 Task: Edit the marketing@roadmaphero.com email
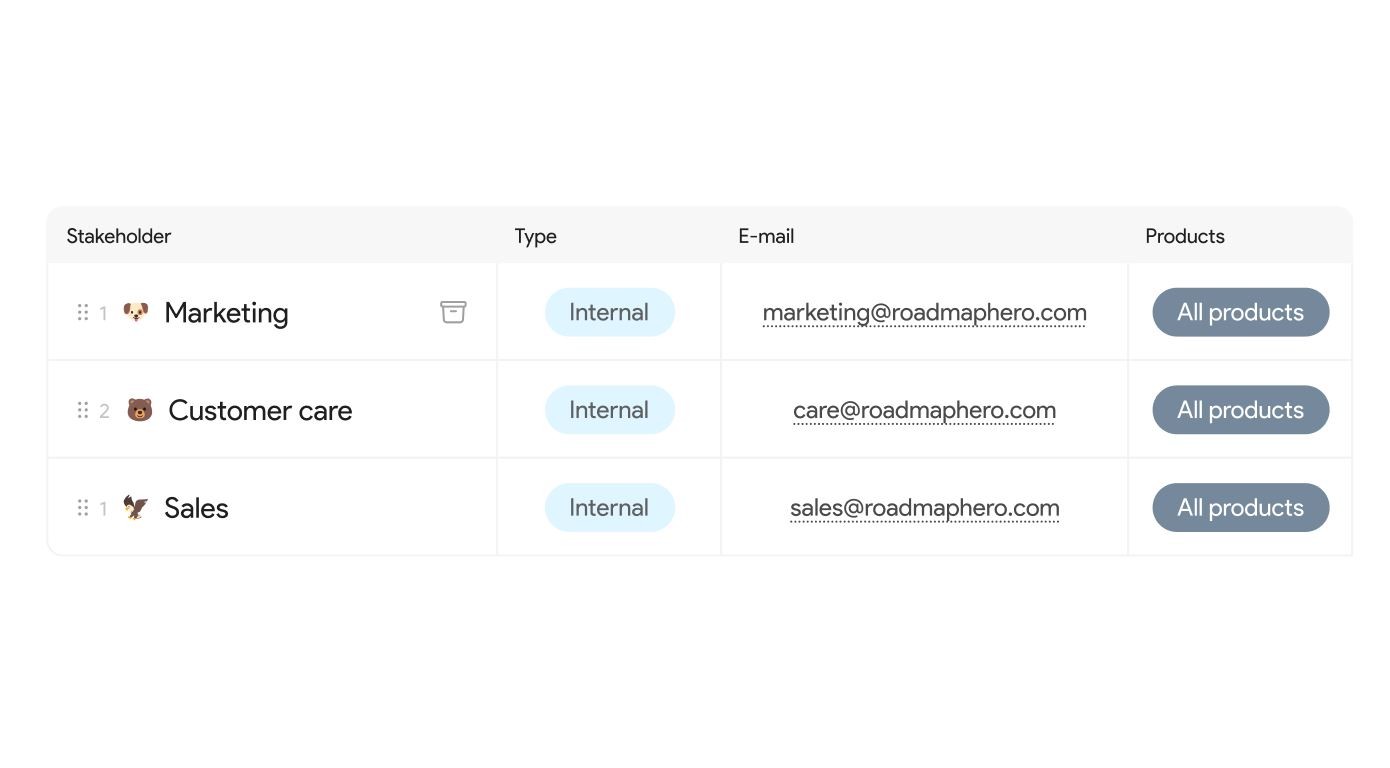pyautogui.click(x=925, y=313)
